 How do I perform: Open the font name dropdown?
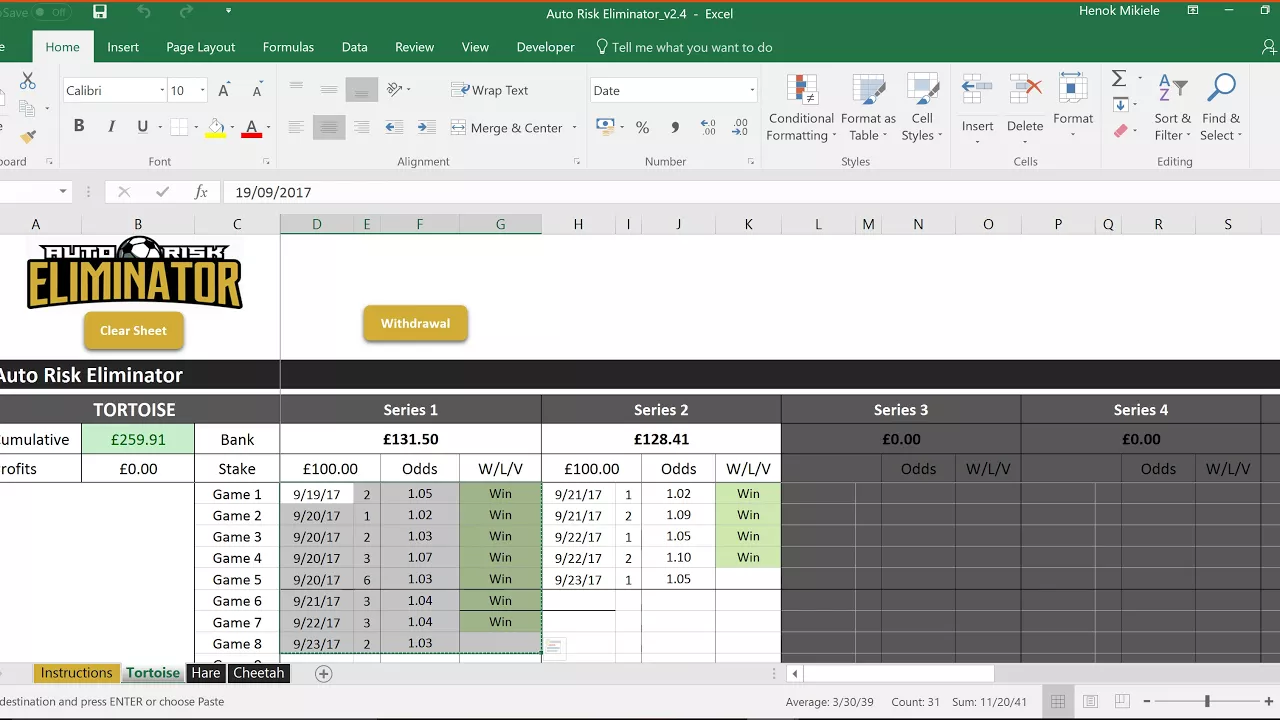162,90
